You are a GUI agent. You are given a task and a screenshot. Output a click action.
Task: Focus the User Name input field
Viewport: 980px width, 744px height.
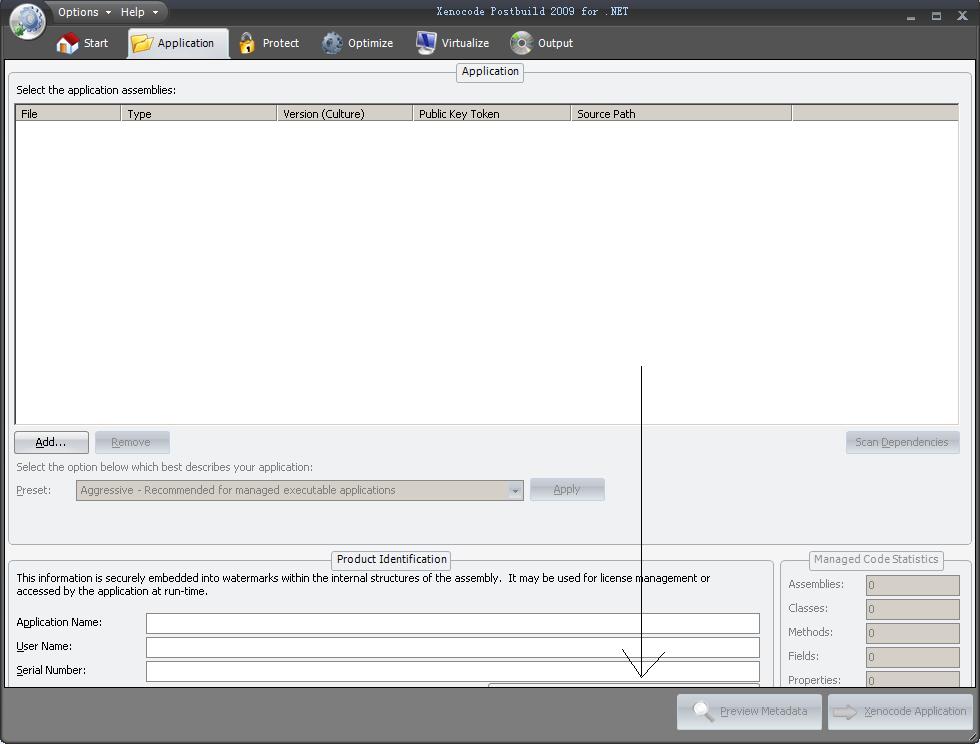tap(452, 647)
